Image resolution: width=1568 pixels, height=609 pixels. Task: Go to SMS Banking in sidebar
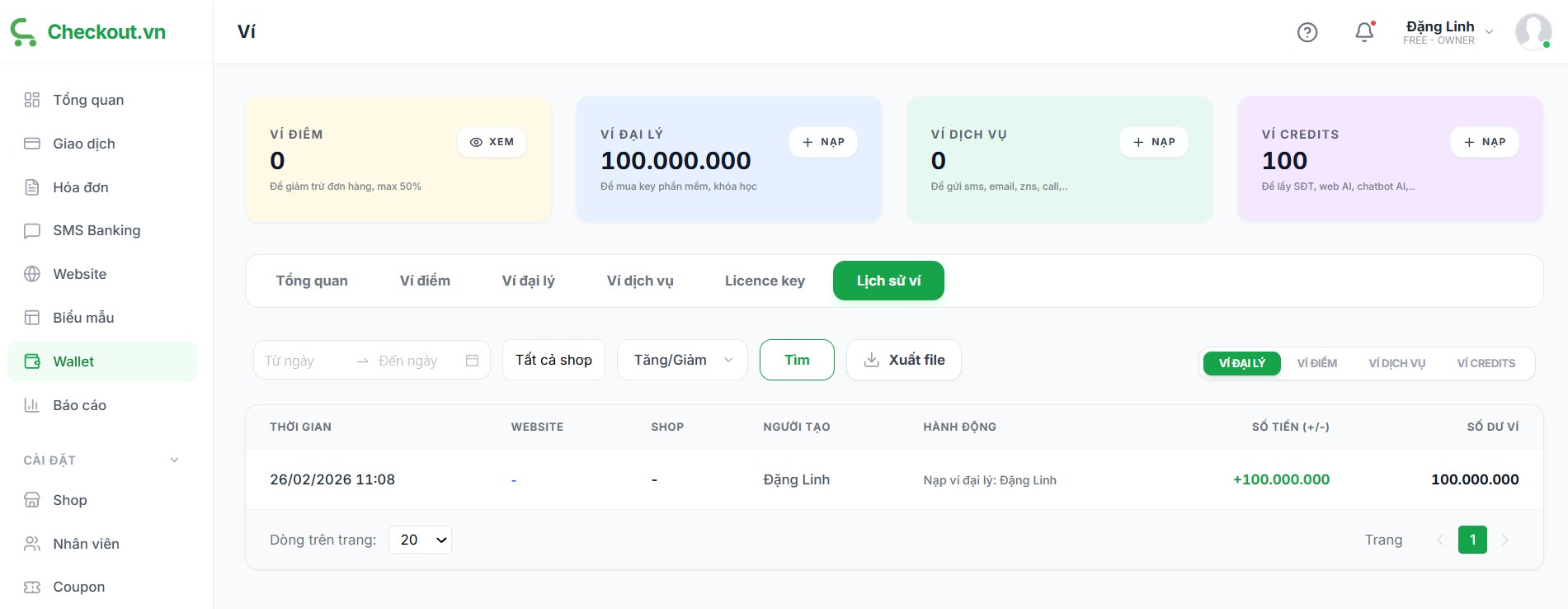click(x=97, y=230)
